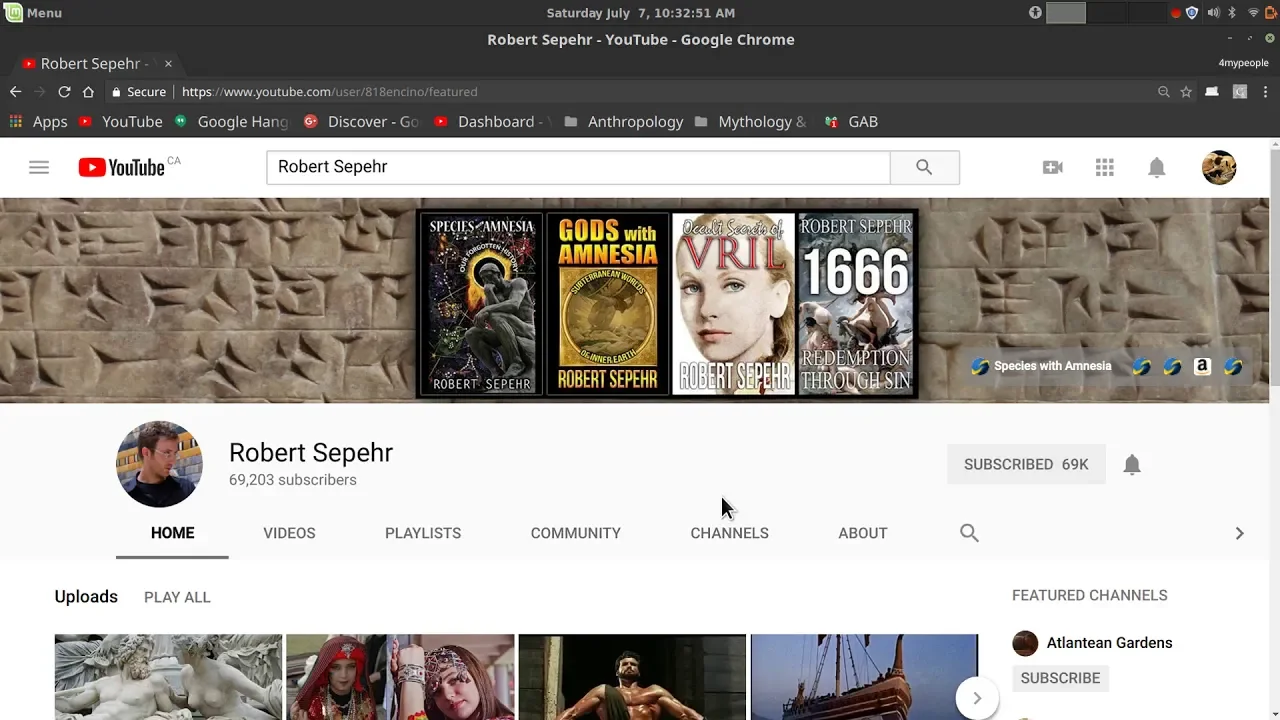
Task: Click the search field containing Robert Sepehr
Action: (577, 167)
